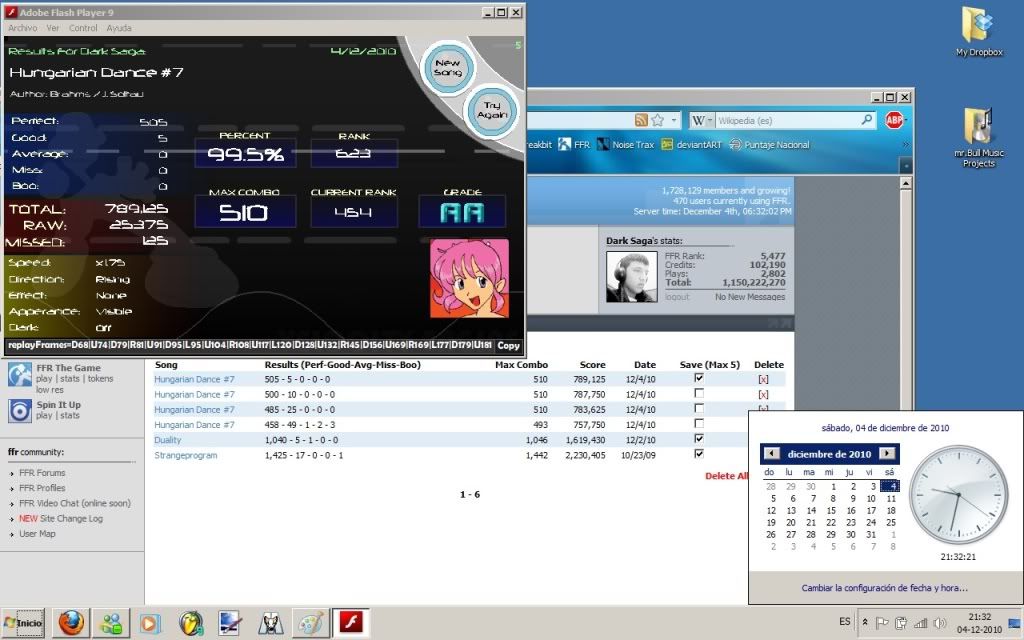Open the My Dropbox desktop folder

[x=978, y=31]
